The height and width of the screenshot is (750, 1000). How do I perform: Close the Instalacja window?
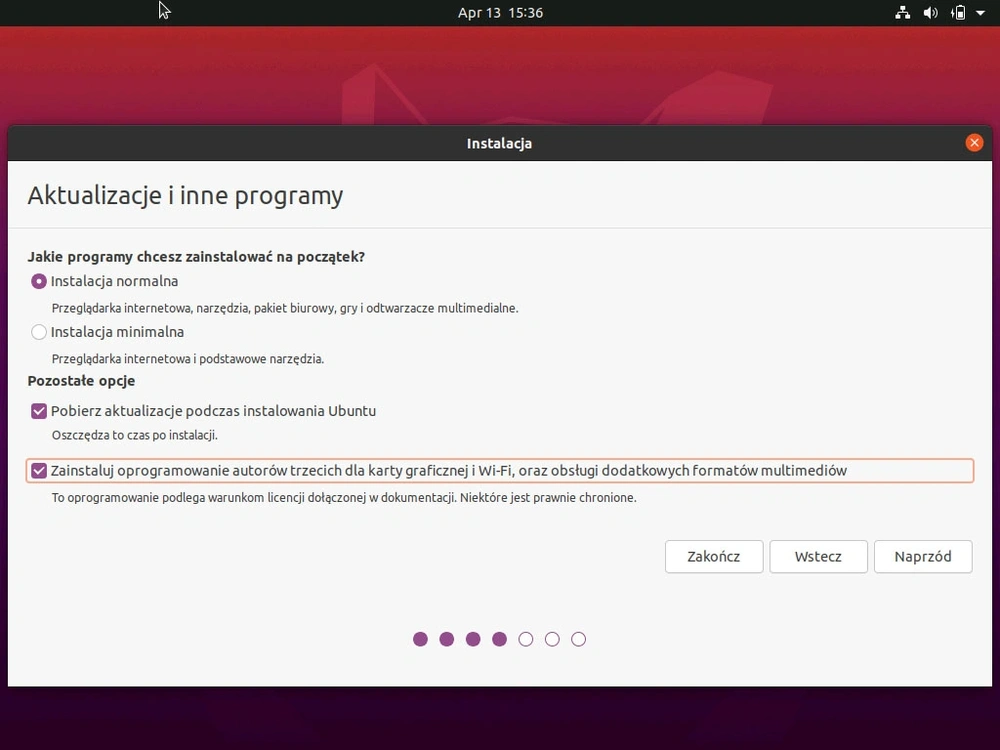tap(974, 143)
